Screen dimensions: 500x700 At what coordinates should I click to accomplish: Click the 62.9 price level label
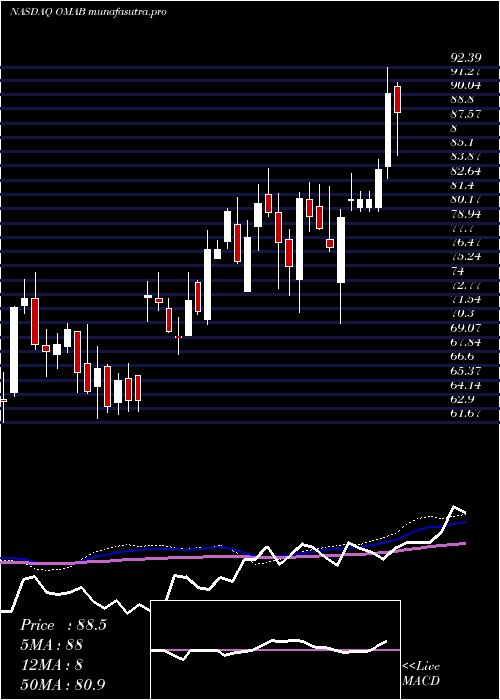click(462, 399)
